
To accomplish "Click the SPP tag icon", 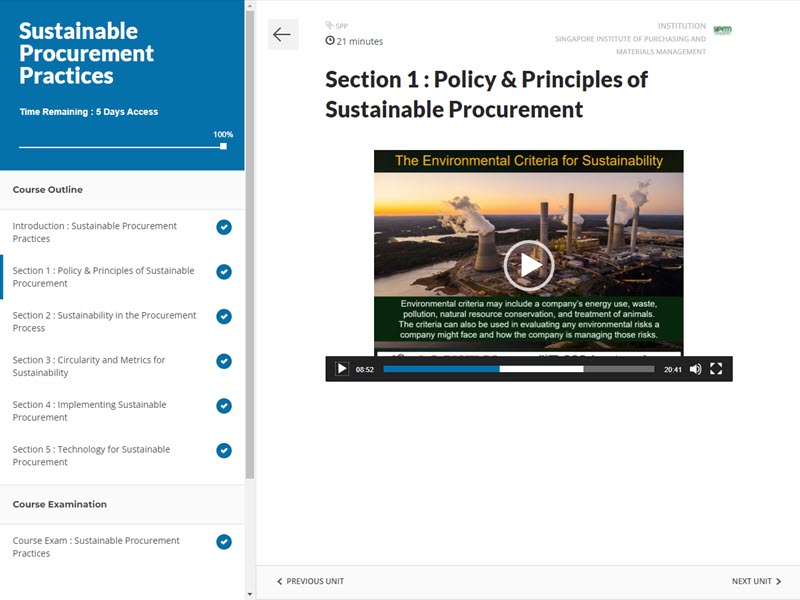I will point(330,26).
